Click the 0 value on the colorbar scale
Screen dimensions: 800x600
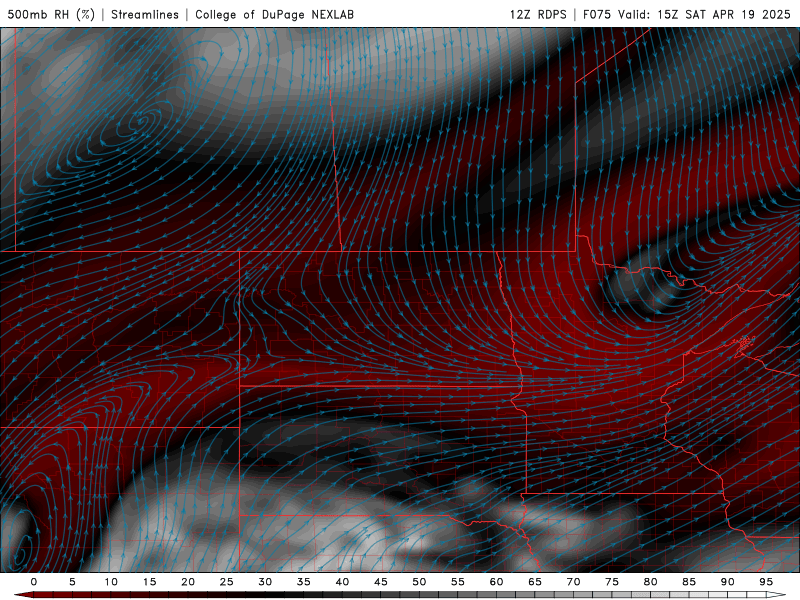pos(34,582)
